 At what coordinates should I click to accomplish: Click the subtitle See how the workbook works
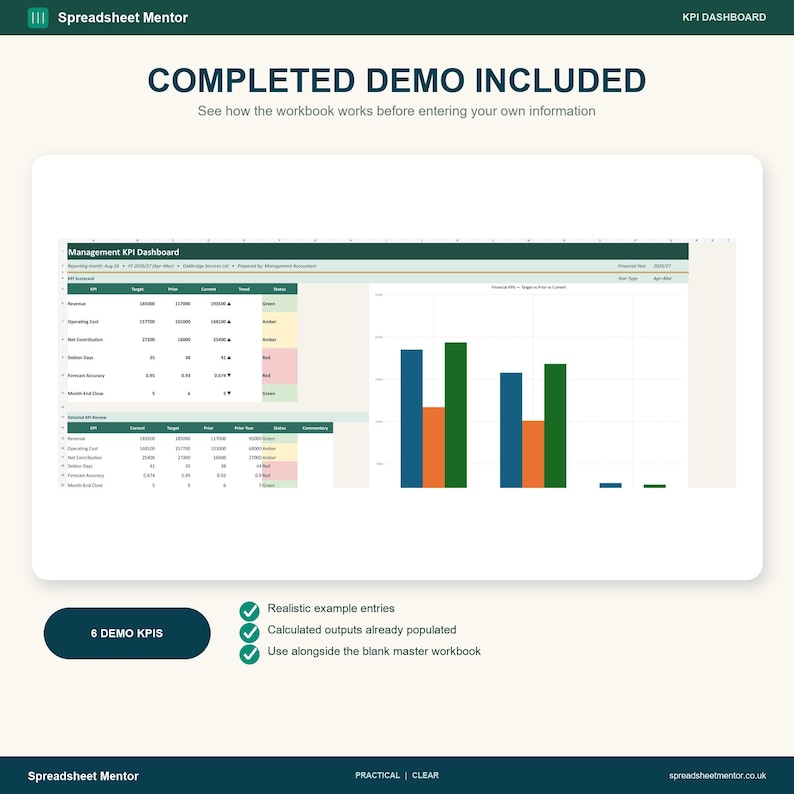pyautogui.click(x=396, y=111)
